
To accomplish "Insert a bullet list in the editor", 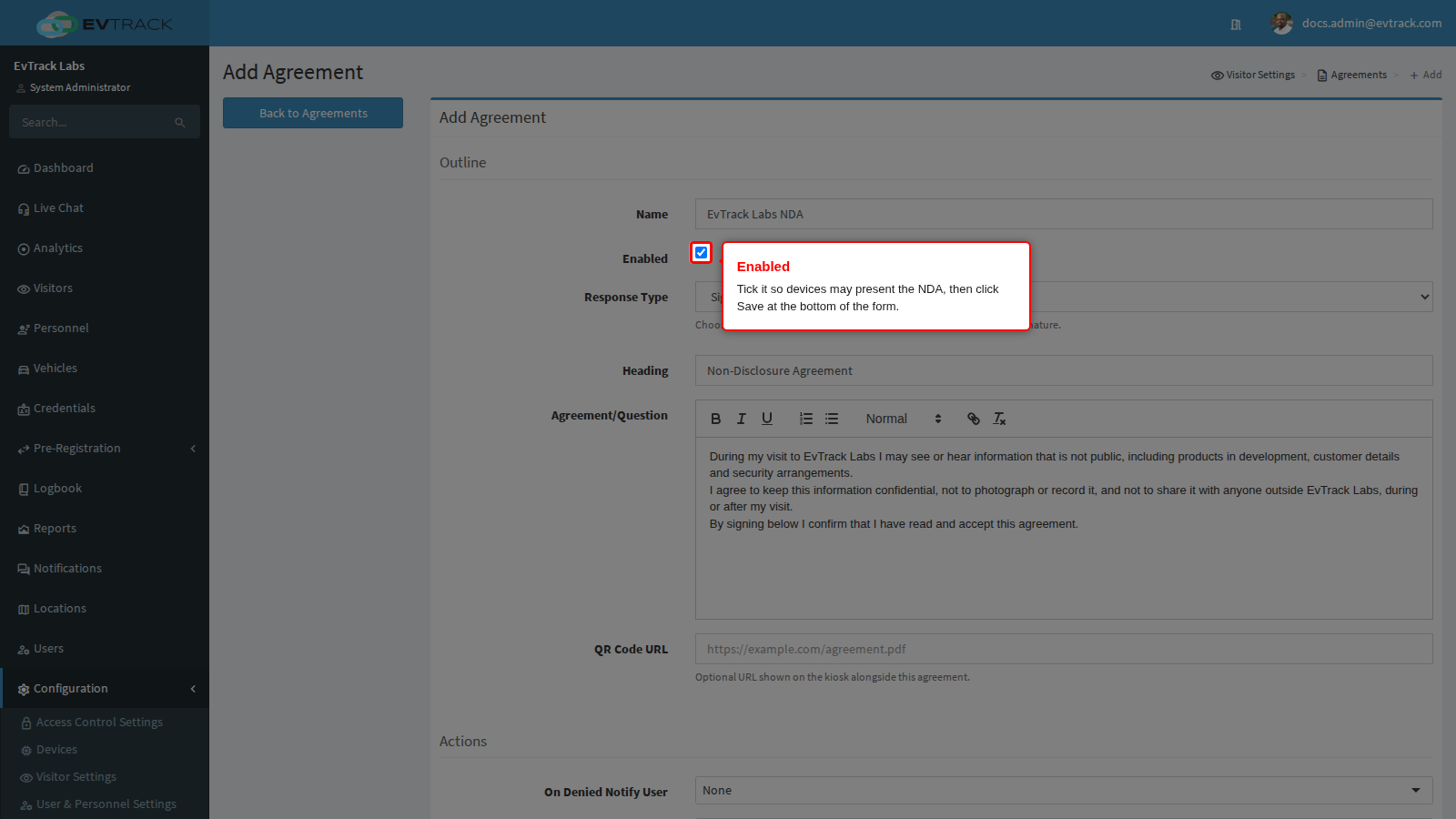I will pyautogui.click(x=832, y=419).
